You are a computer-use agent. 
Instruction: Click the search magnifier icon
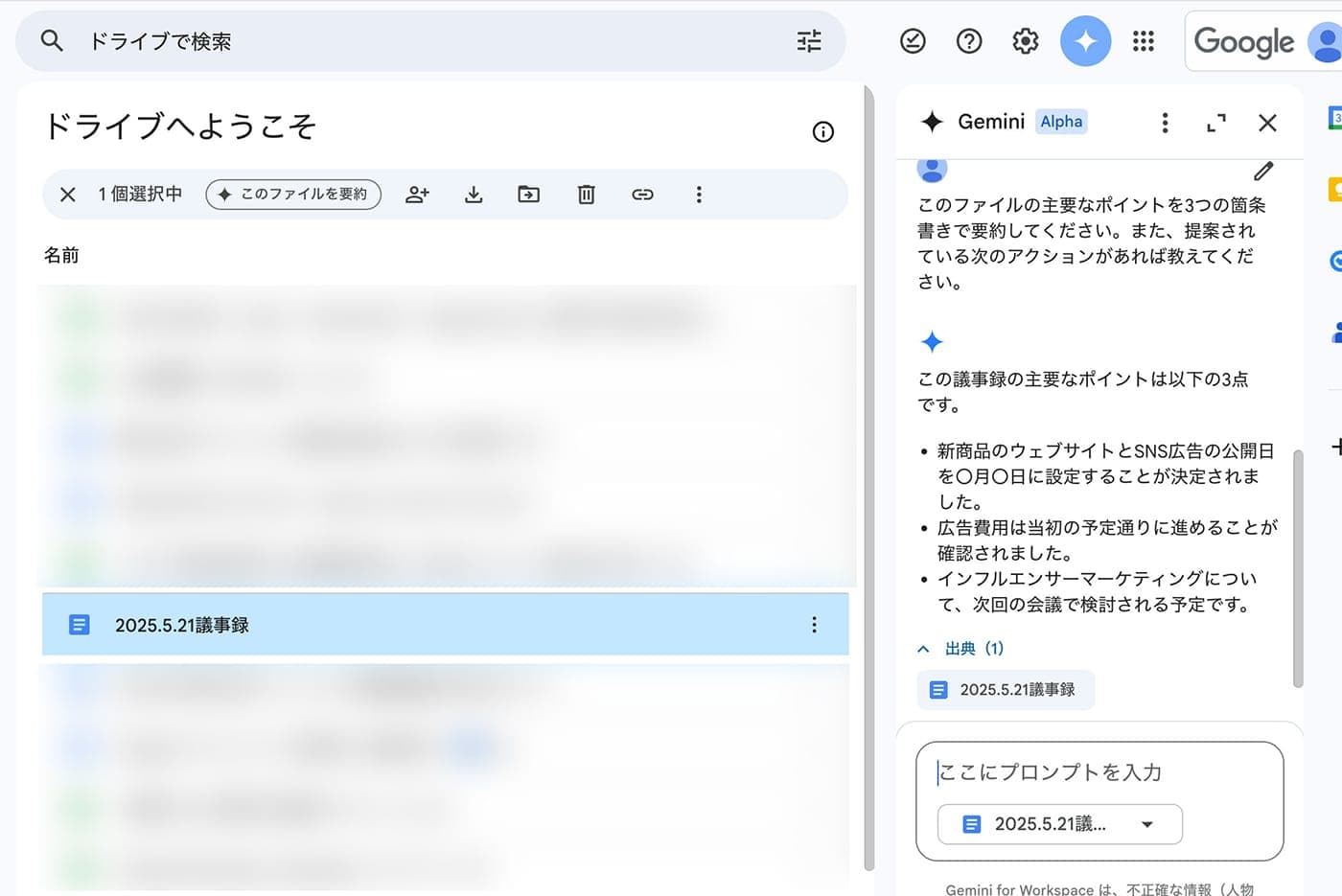click(52, 40)
